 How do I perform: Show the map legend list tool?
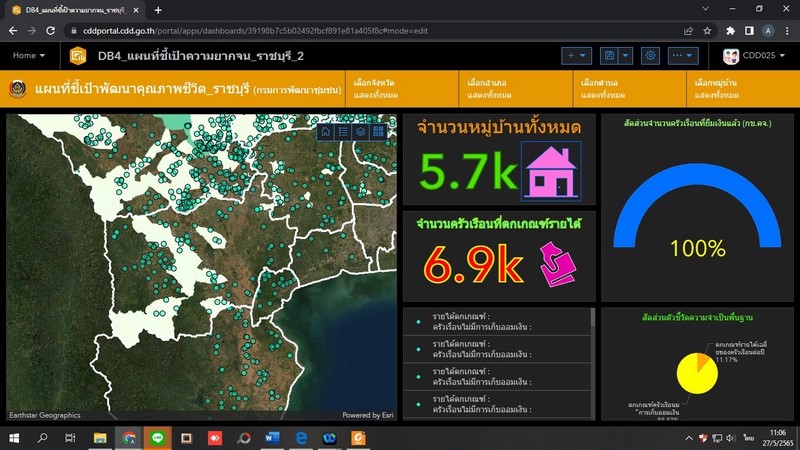point(343,132)
